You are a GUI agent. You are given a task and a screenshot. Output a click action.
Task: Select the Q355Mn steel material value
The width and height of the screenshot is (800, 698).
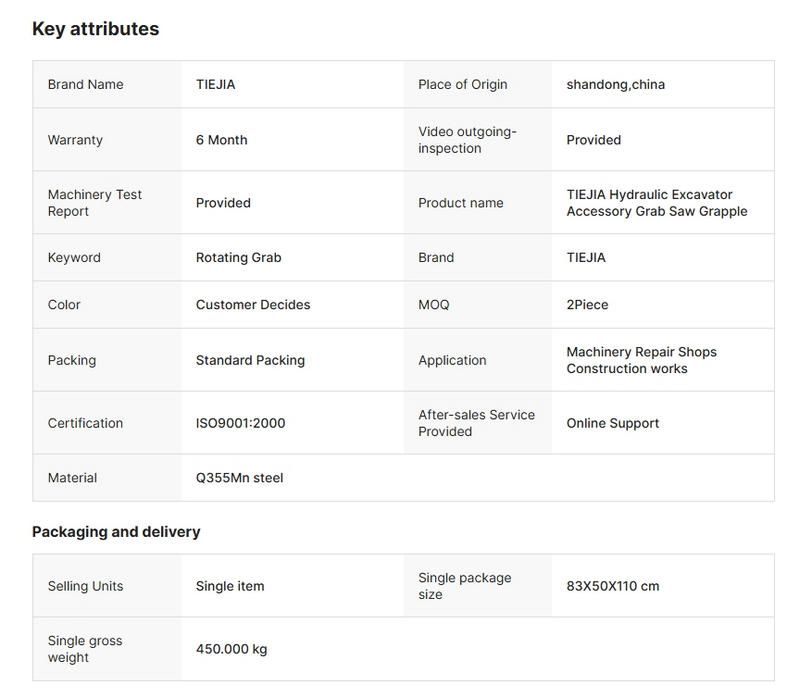pyautogui.click(x=239, y=478)
